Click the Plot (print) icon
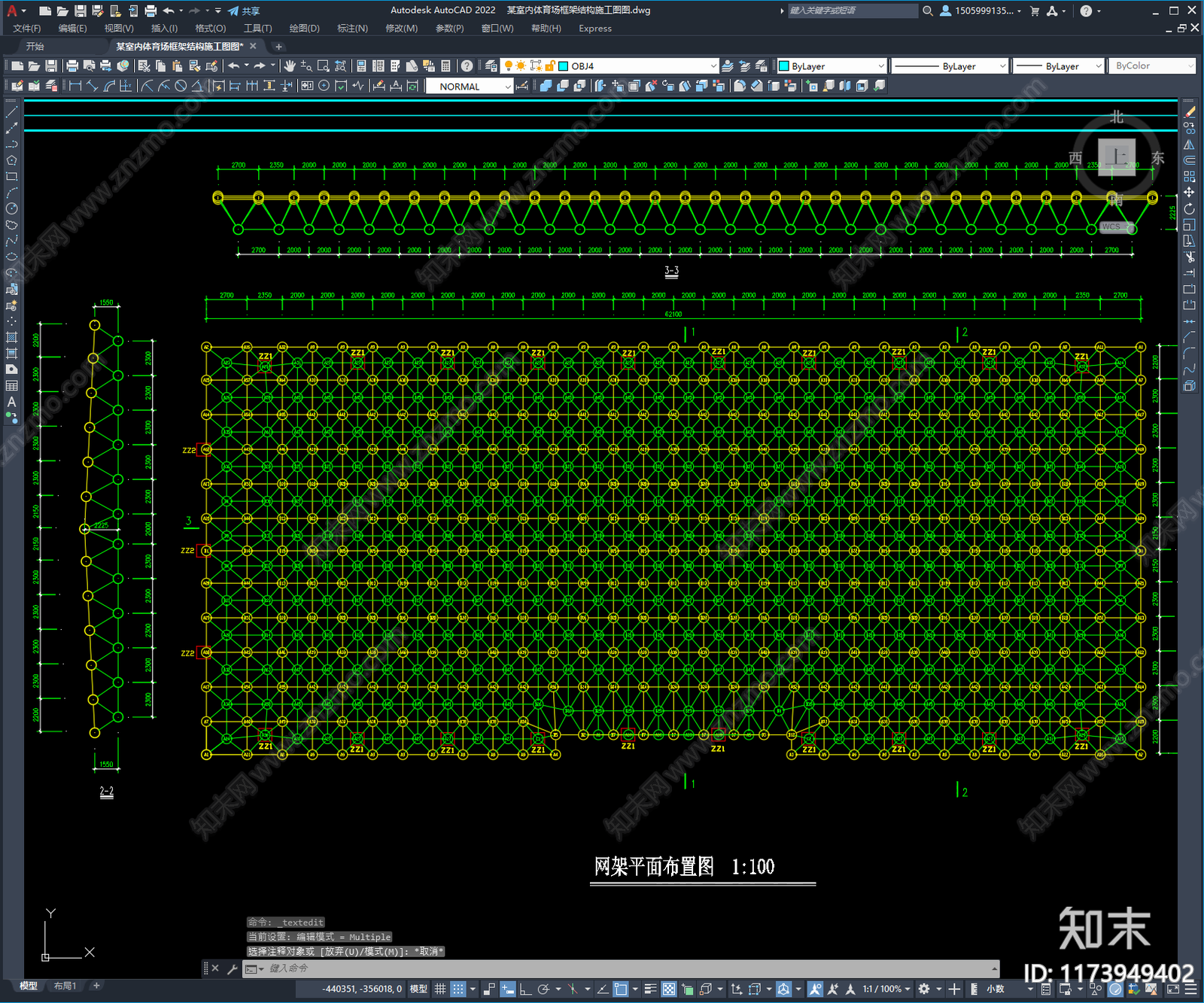Screen dimensions: 1204x1003 (x=72, y=66)
